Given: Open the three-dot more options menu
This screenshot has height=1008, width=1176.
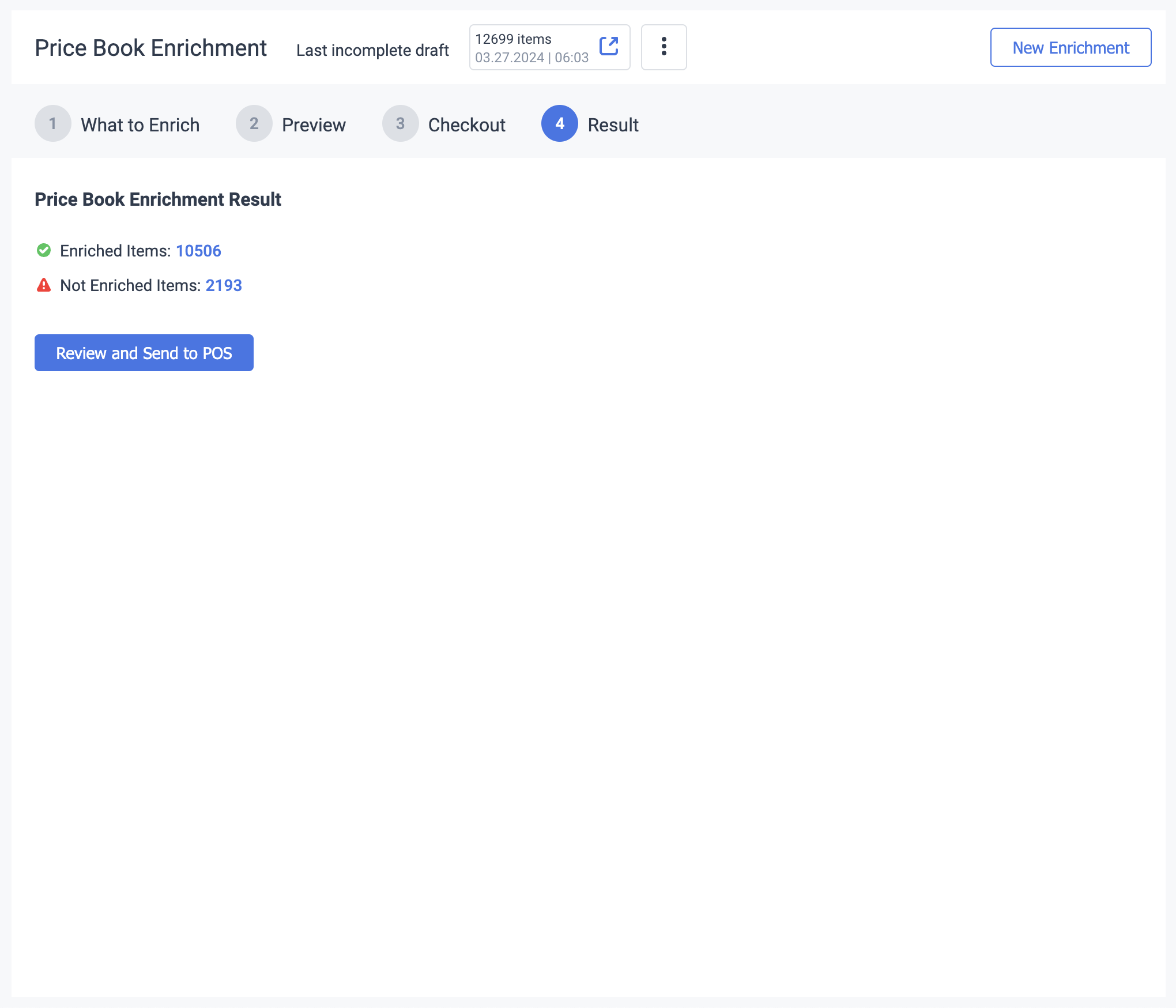Looking at the screenshot, I should [664, 47].
